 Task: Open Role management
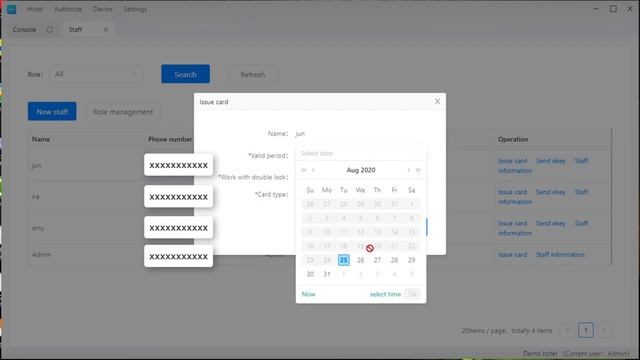[123, 112]
